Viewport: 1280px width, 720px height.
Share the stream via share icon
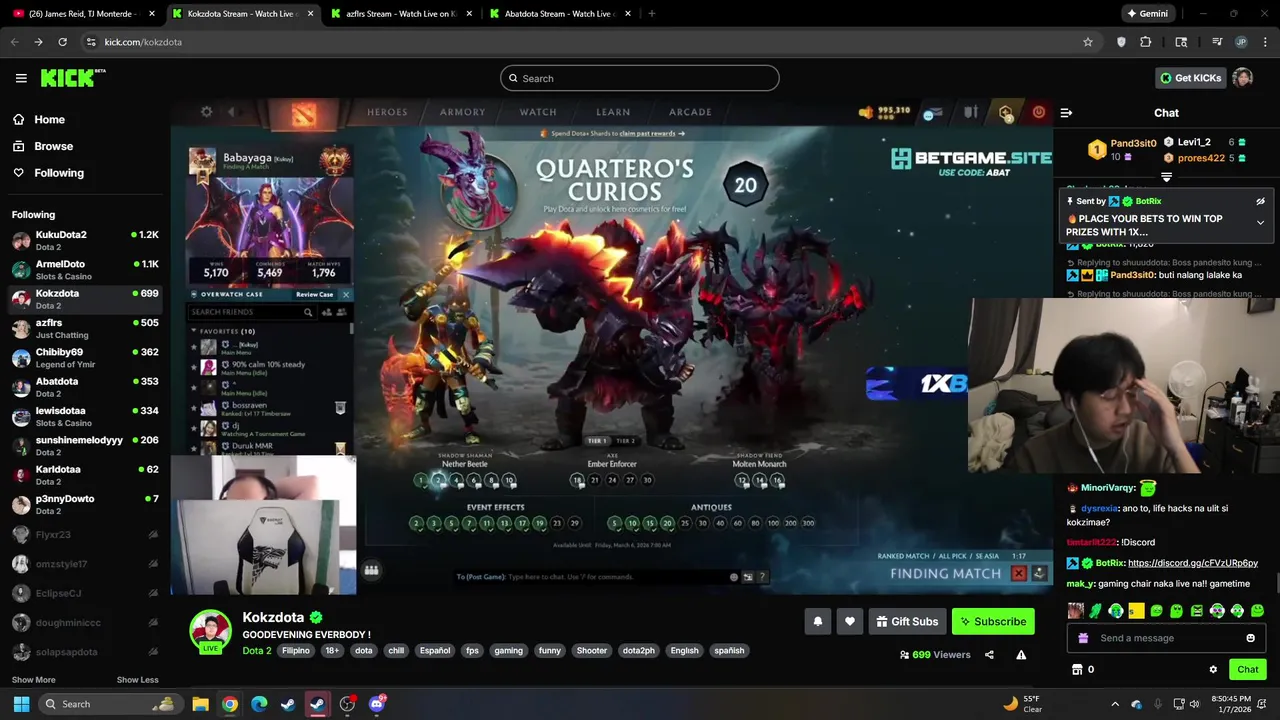point(989,655)
